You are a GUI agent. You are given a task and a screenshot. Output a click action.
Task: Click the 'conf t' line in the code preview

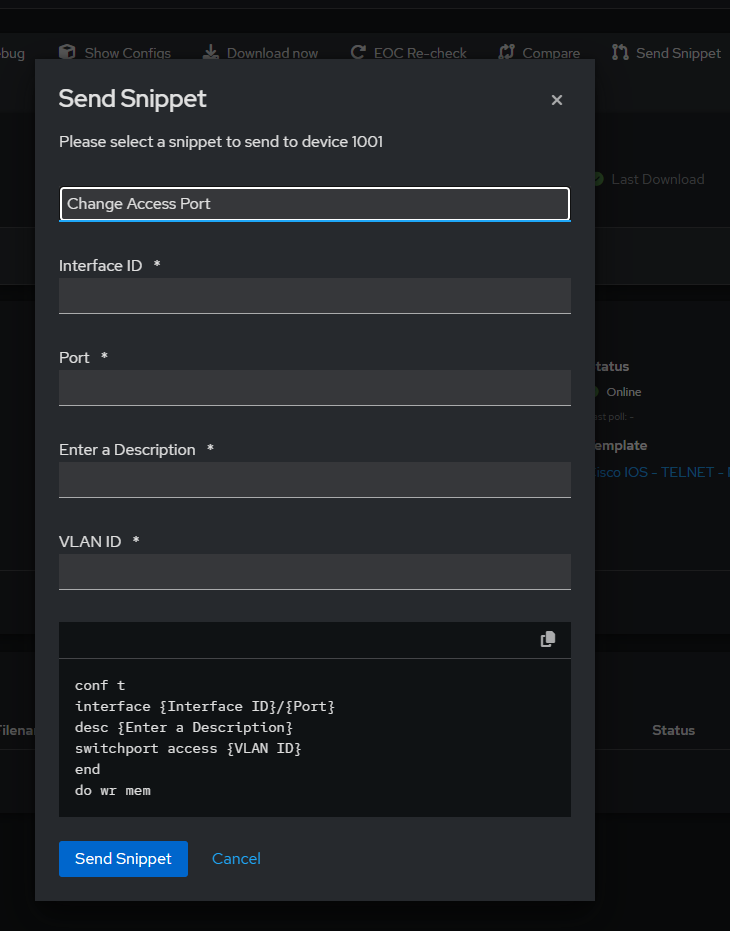100,685
